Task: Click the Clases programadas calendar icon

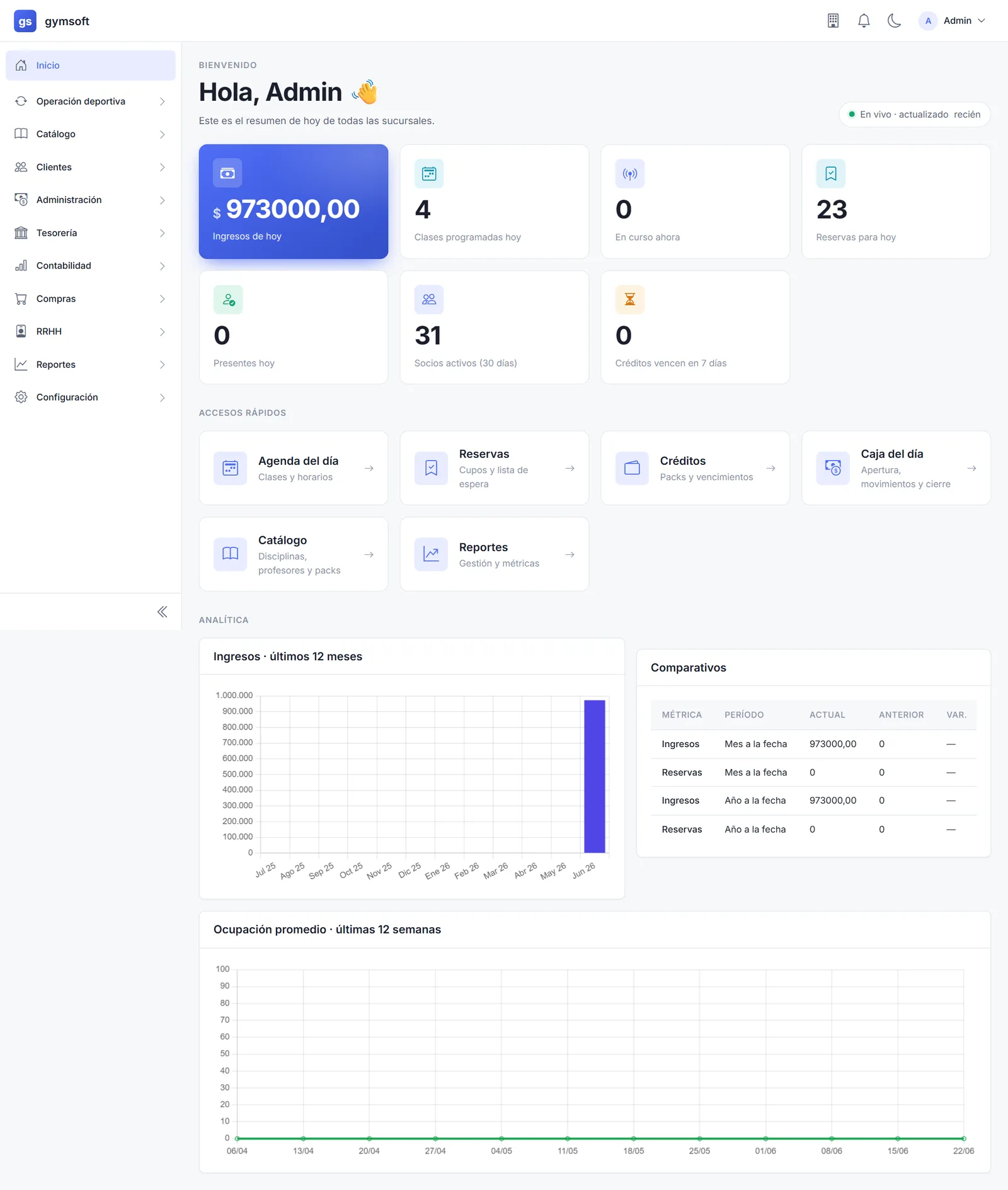Action: click(x=429, y=173)
